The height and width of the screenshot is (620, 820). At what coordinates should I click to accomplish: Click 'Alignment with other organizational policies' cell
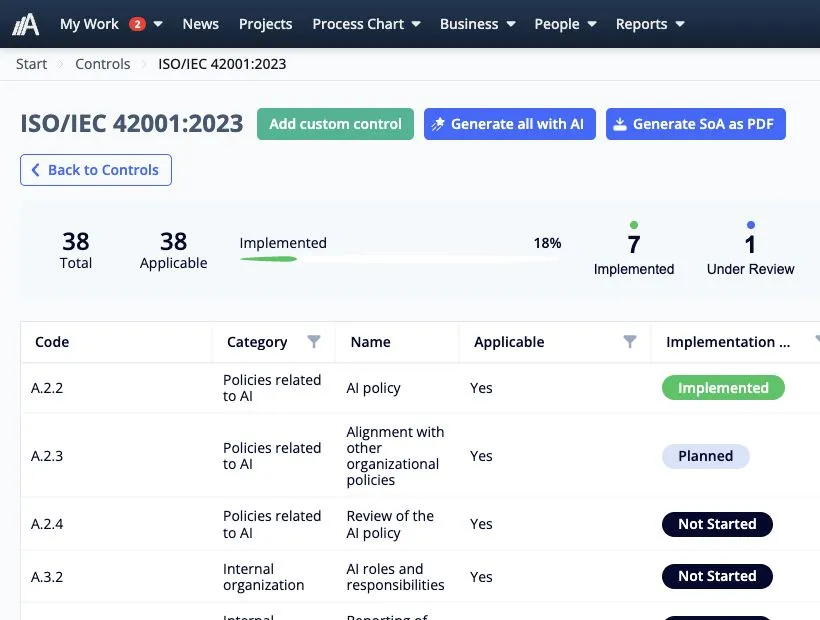click(x=395, y=456)
